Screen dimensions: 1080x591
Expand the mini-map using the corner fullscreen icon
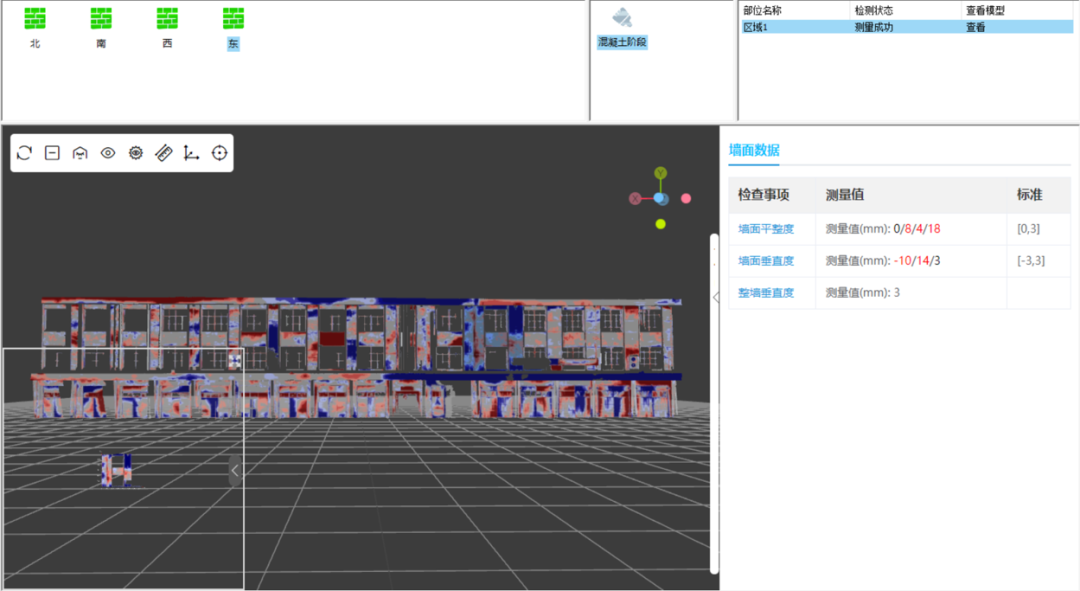point(234,360)
